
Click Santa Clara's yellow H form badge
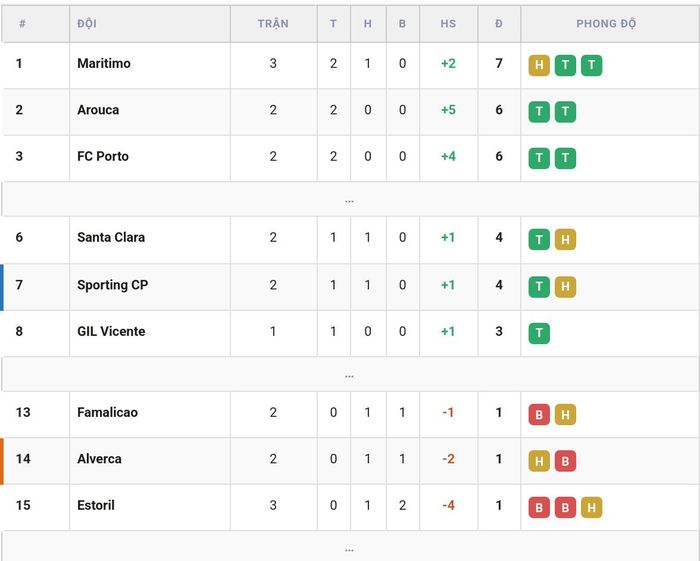coord(565,240)
